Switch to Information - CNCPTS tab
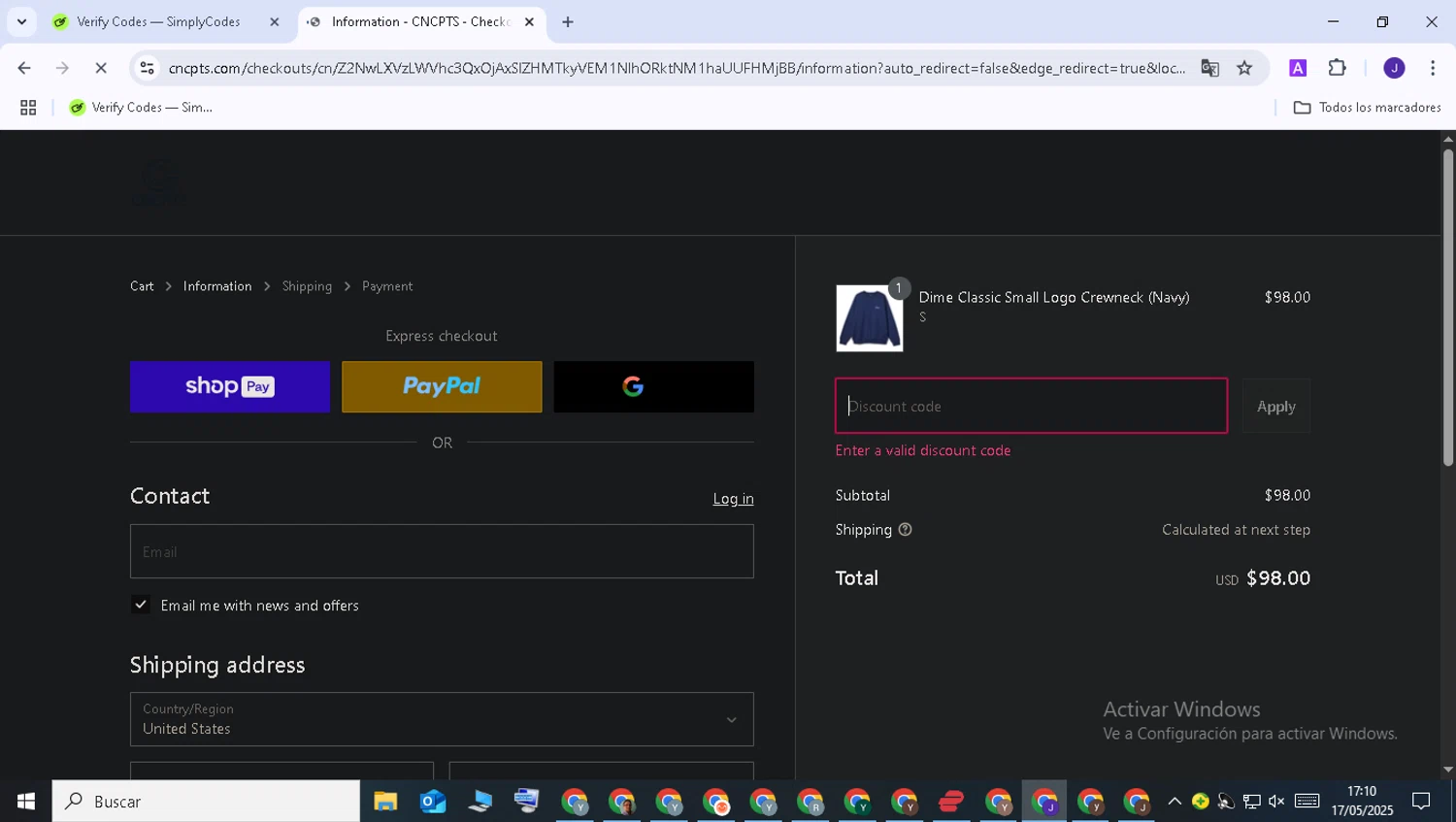Viewport: 1456px width, 822px height. (421, 21)
